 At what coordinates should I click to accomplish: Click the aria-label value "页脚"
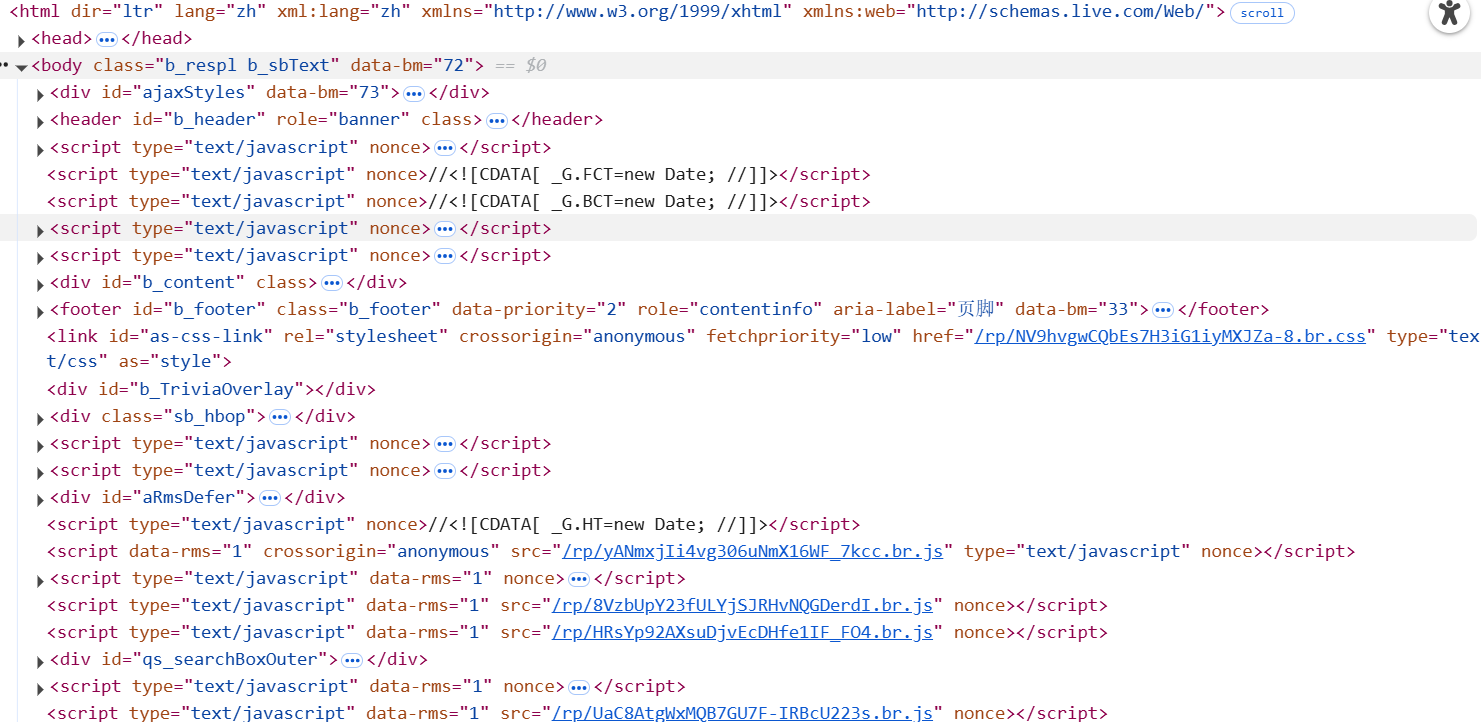(x=976, y=309)
